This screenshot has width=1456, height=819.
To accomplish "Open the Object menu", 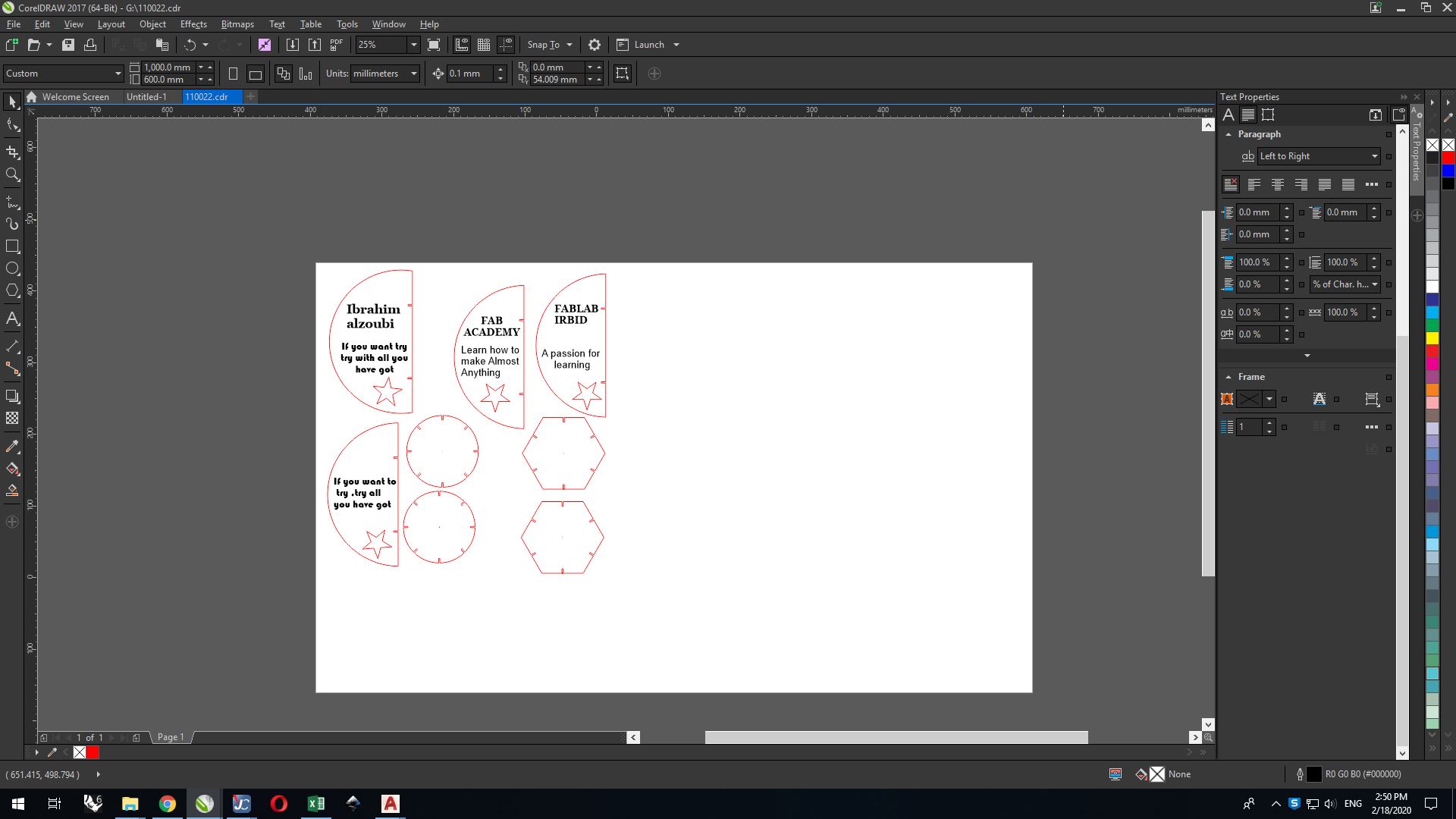I will coord(152,24).
